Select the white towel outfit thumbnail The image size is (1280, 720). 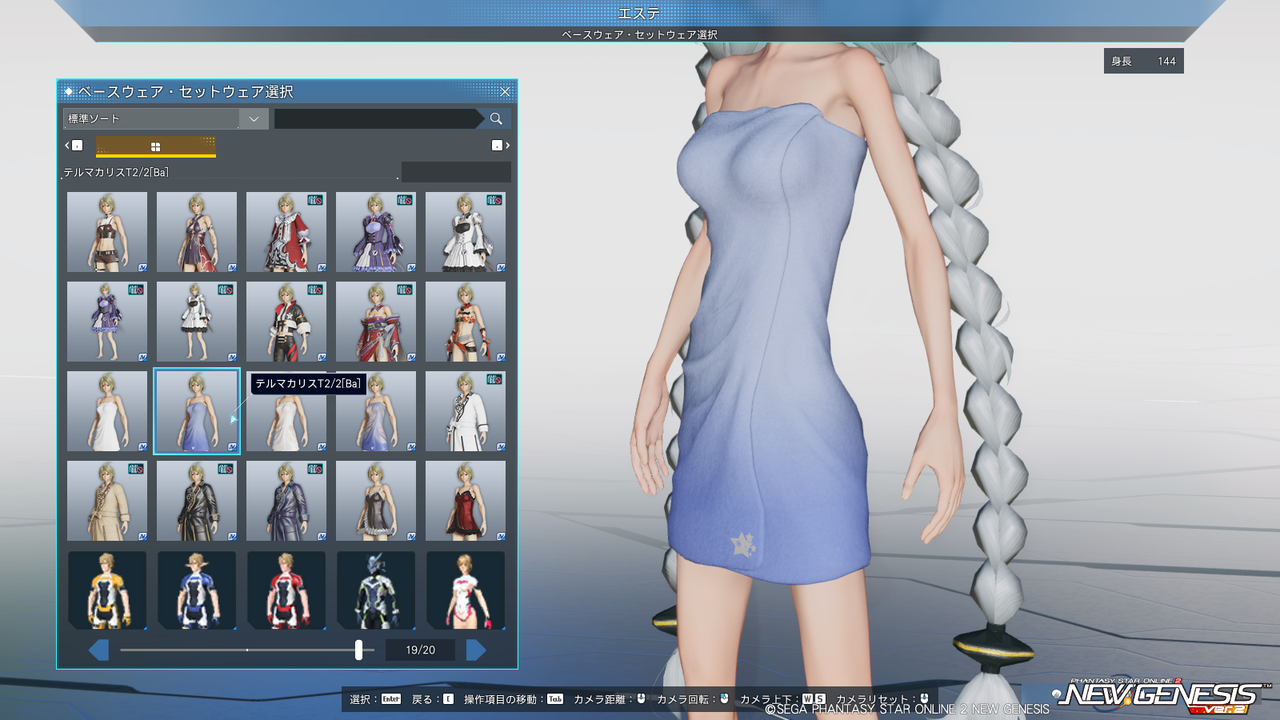point(107,411)
